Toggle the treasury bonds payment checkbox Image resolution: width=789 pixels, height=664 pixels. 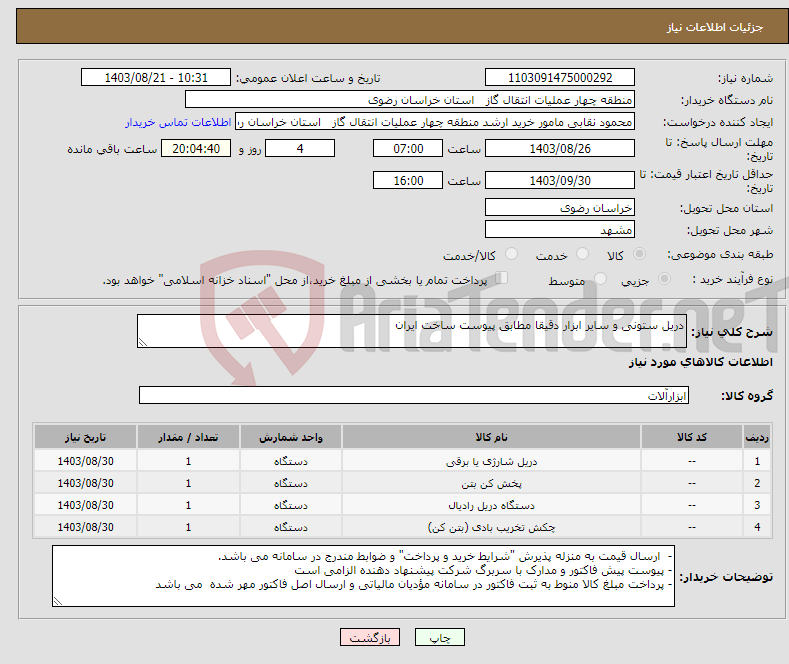(502, 278)
